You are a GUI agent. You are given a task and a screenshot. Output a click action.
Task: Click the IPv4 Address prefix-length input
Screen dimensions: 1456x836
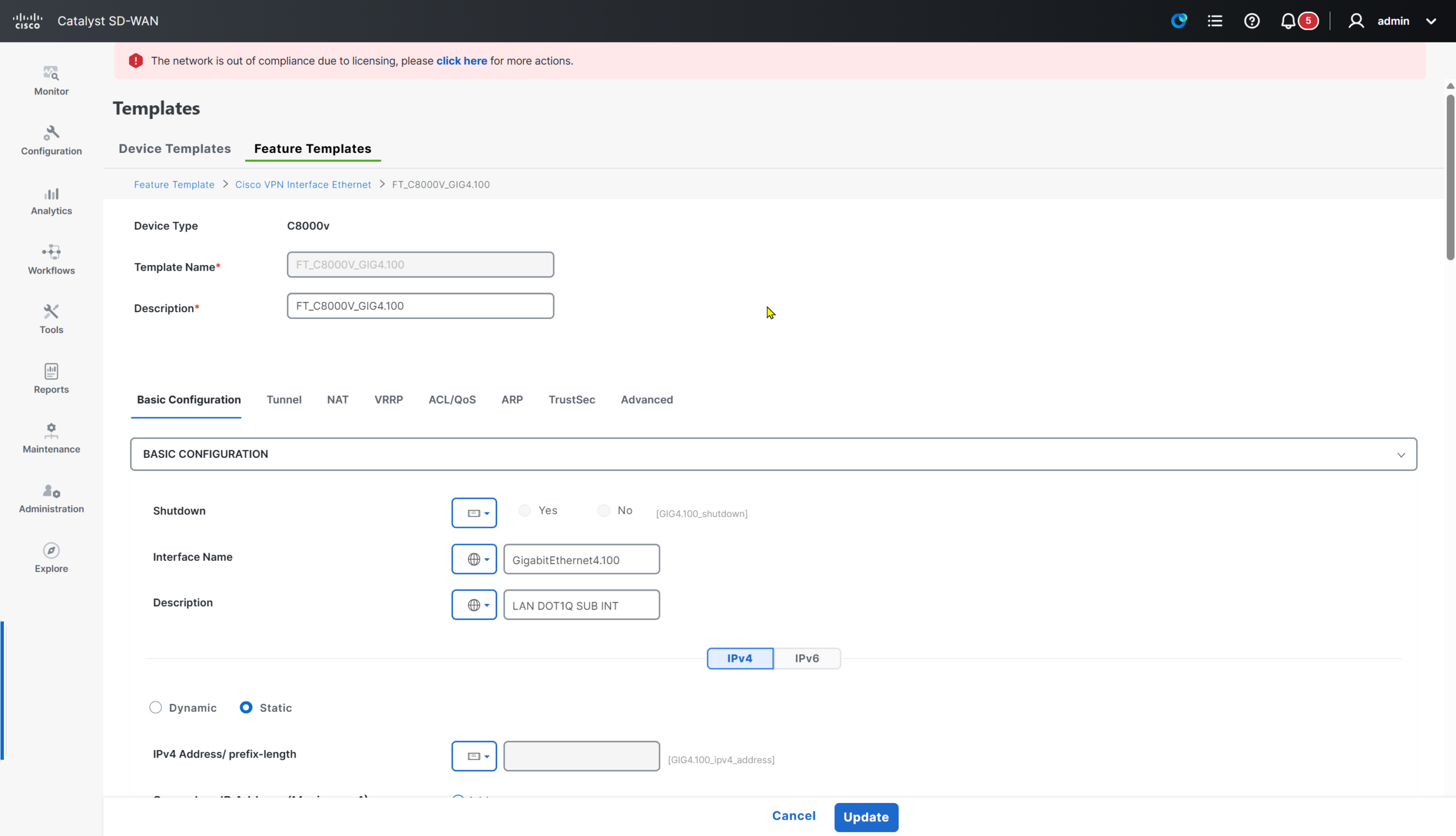581,756
